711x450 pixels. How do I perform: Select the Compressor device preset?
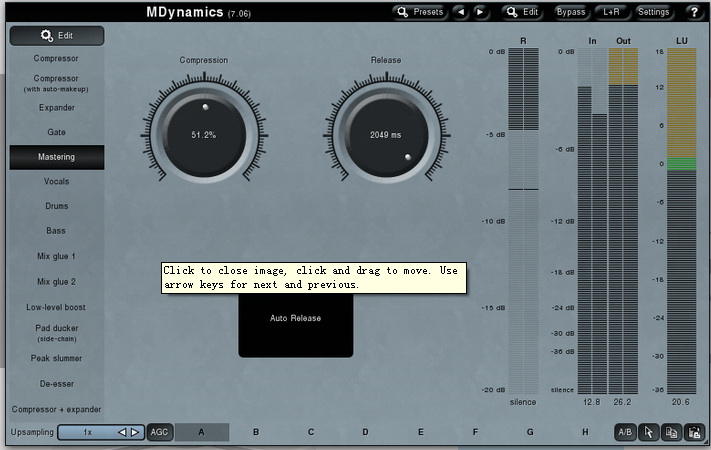pos(56,58)
